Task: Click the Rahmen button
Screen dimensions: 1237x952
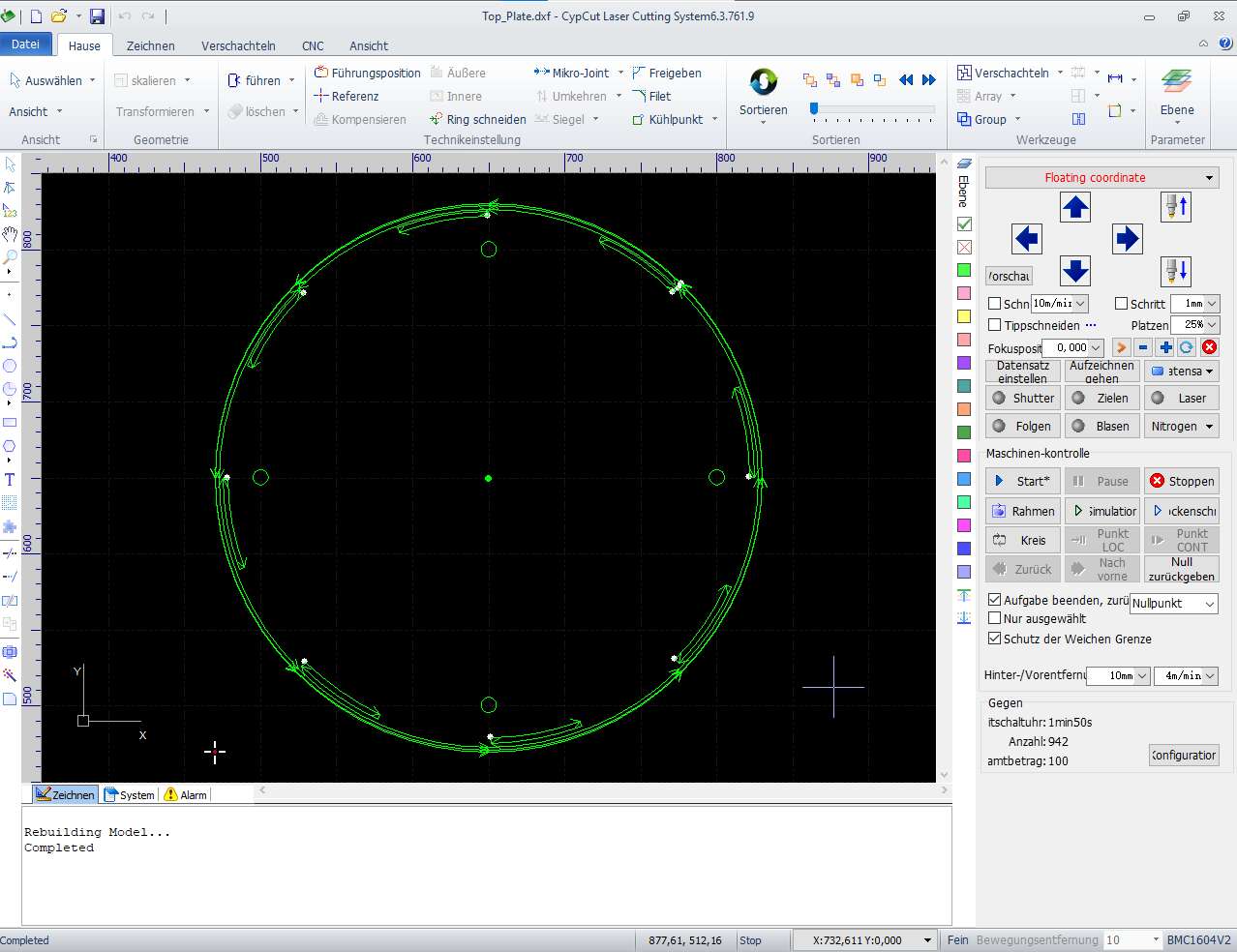Action: pyautogui.click(x=1023, y=511)
